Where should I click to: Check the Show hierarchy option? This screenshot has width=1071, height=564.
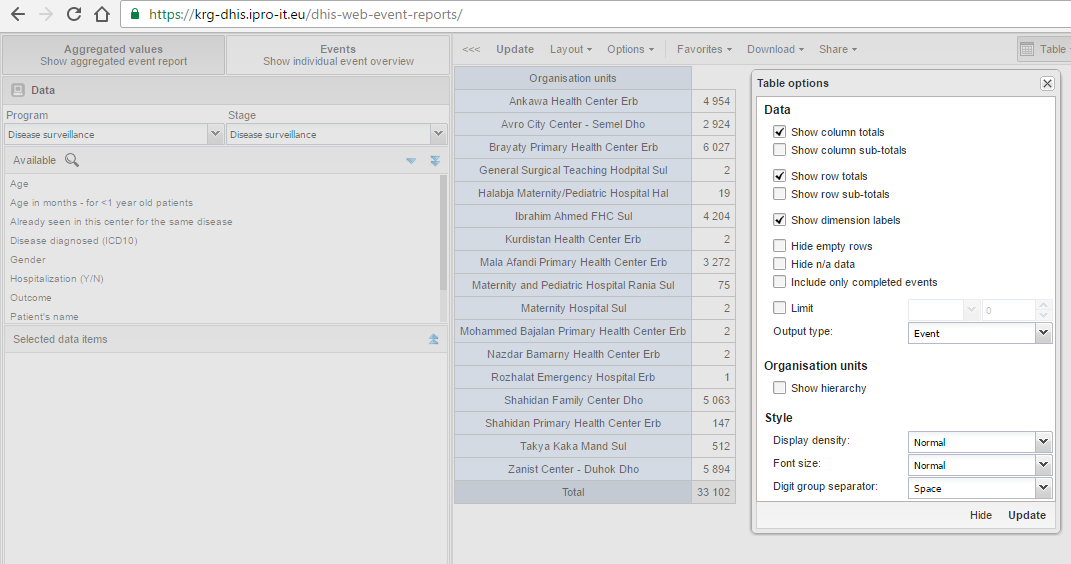point(780,388)
